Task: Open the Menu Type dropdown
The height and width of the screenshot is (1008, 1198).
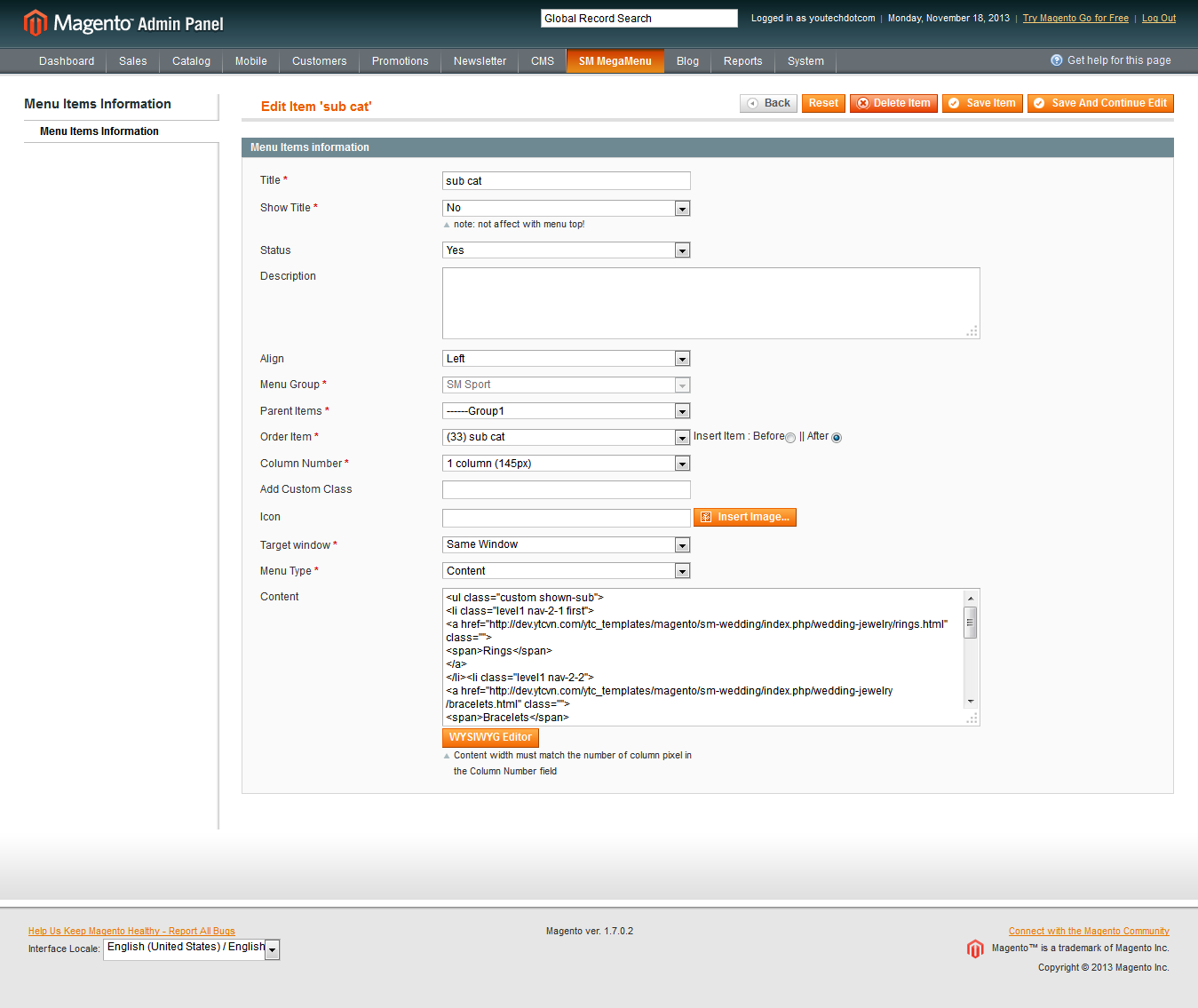Action: click(x=567, y=571)
